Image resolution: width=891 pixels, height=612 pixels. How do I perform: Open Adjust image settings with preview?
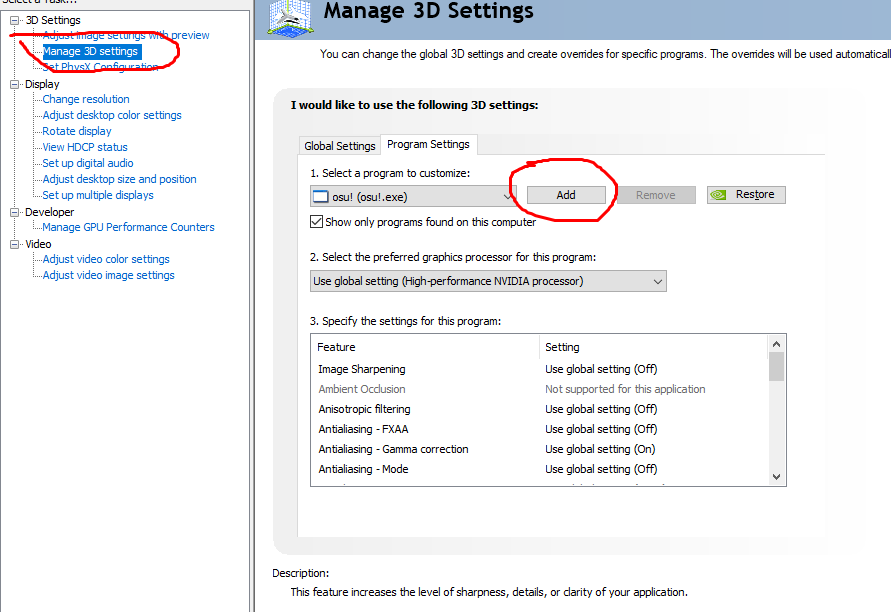click(126, 35)
